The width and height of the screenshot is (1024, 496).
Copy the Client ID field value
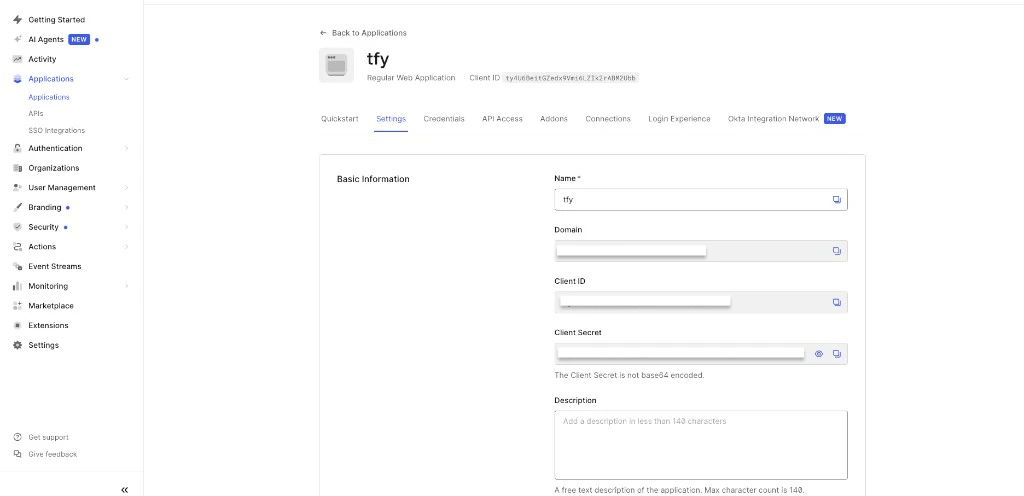pos(837,302)
